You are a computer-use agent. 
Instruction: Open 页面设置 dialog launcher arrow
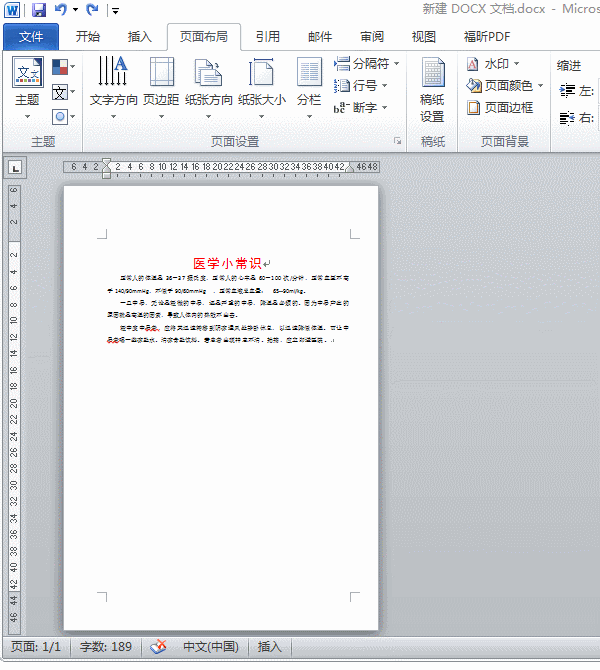(397, 142)
